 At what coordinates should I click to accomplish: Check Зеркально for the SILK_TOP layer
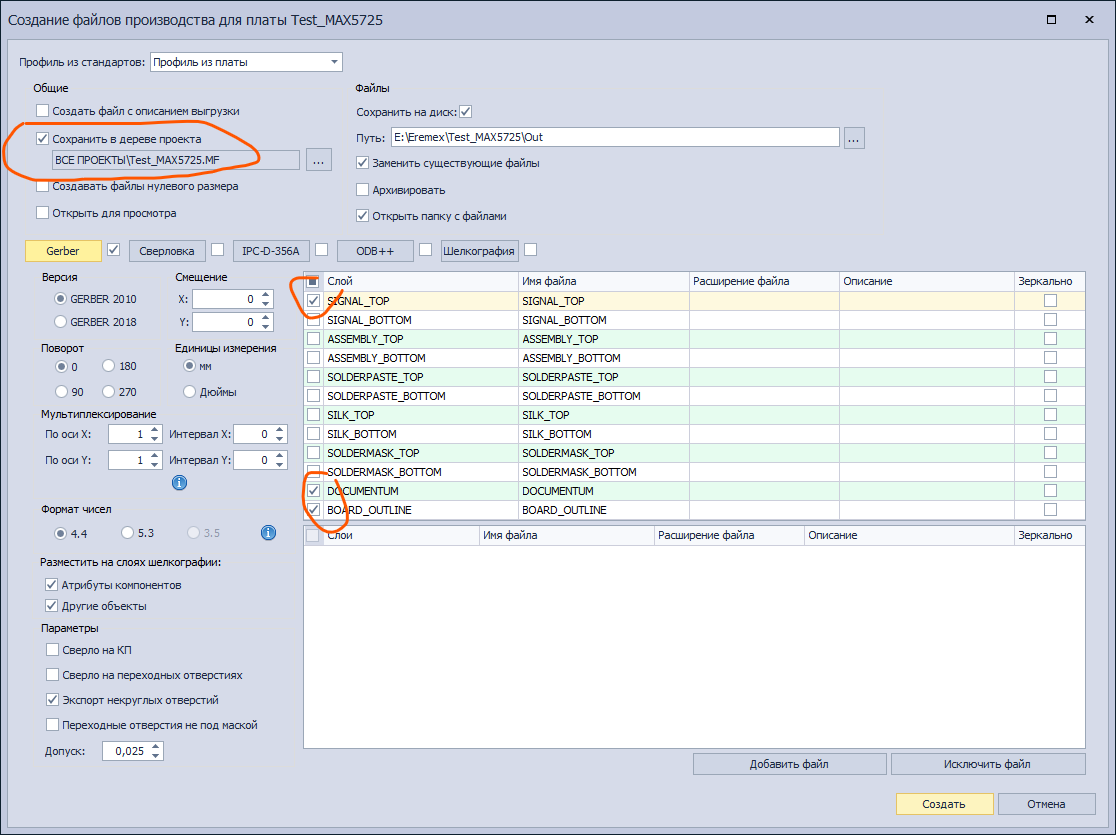click(x=1049, y=415)
